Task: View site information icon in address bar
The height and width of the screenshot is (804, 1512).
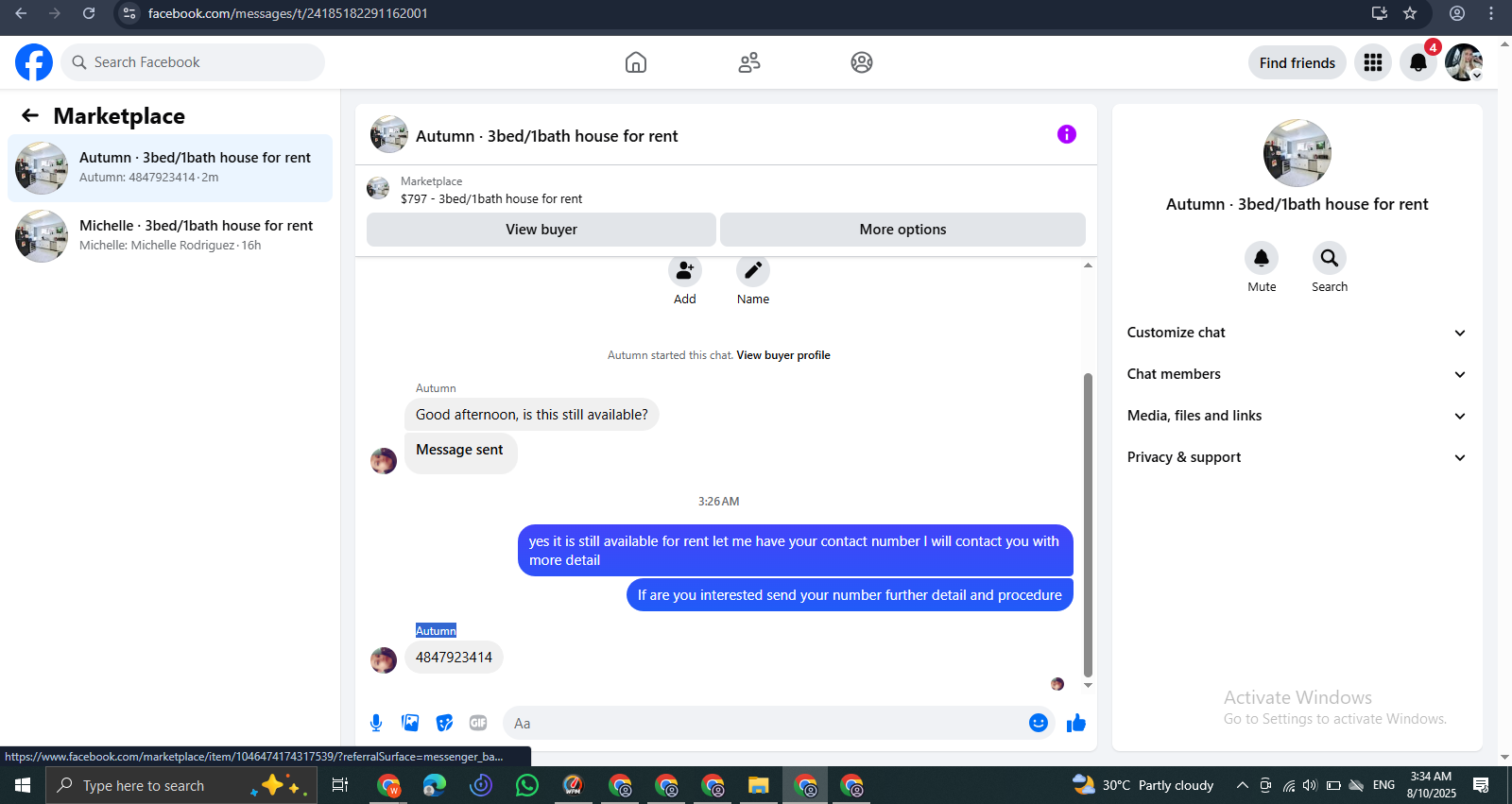Action: coord(129,13)
